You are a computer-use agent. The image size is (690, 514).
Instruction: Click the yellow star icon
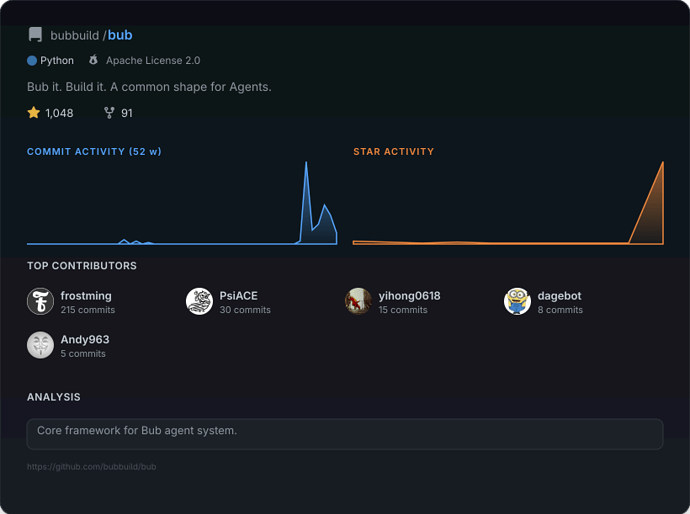[x=34, y=113]
